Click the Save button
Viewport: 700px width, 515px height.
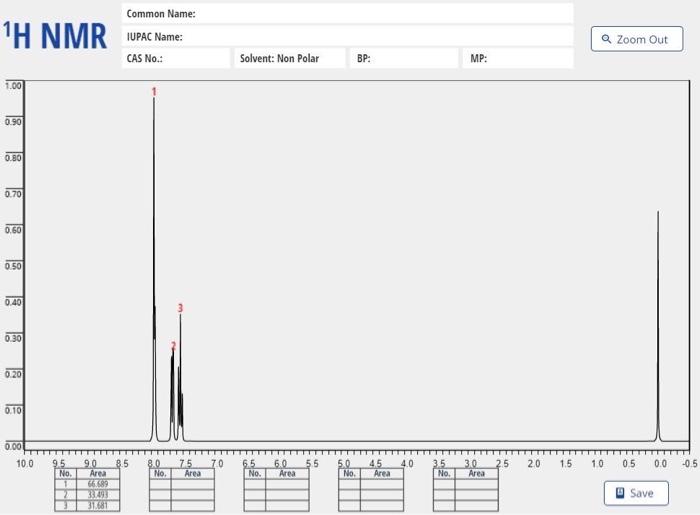click(636, 493)
